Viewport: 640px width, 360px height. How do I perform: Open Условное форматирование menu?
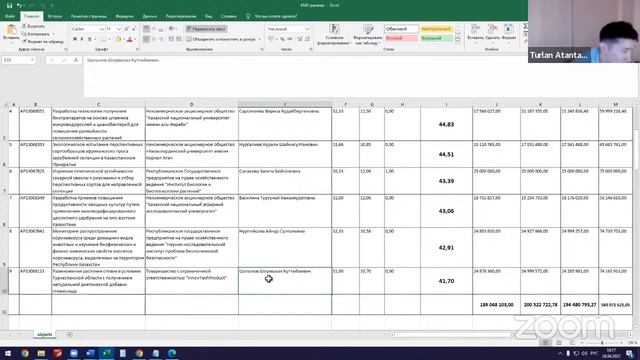tap(334, 34)
